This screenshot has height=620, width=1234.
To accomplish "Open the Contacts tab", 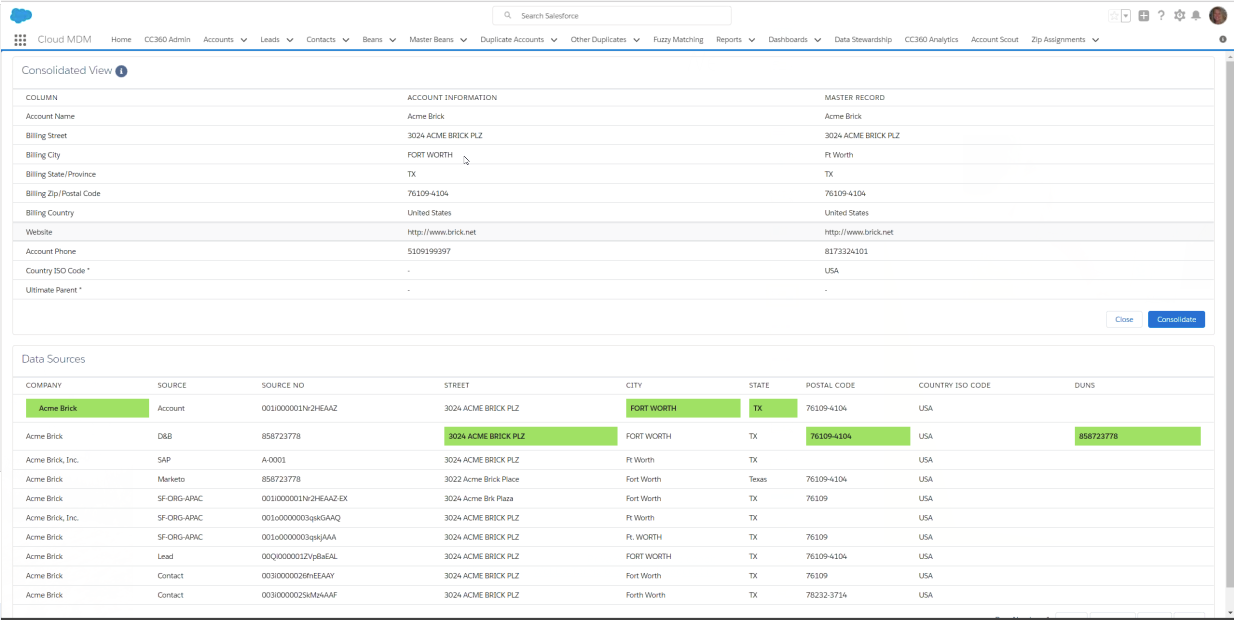I will point(321,40).
